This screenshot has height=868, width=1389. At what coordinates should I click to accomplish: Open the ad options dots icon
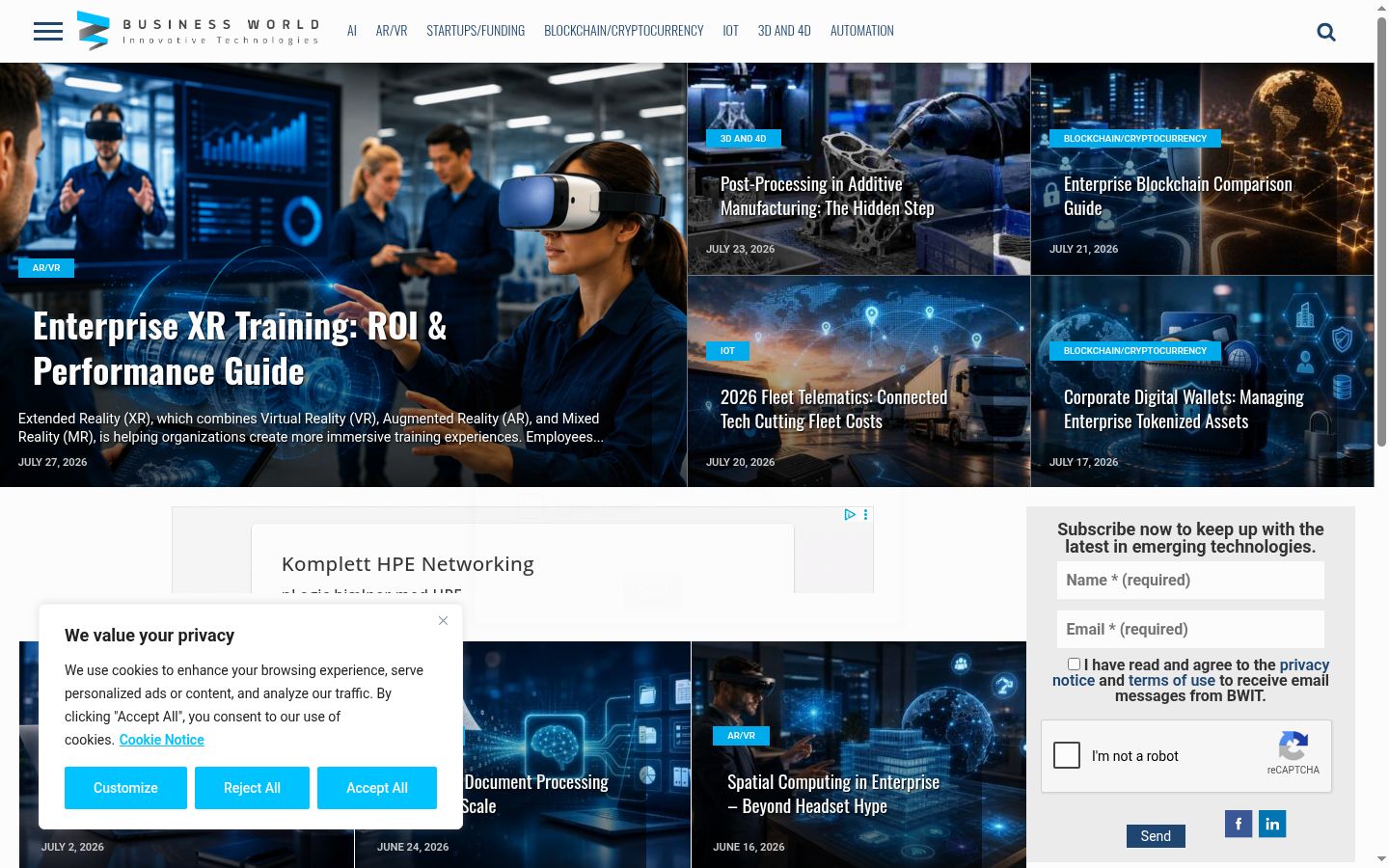click(x=865, y=515)
